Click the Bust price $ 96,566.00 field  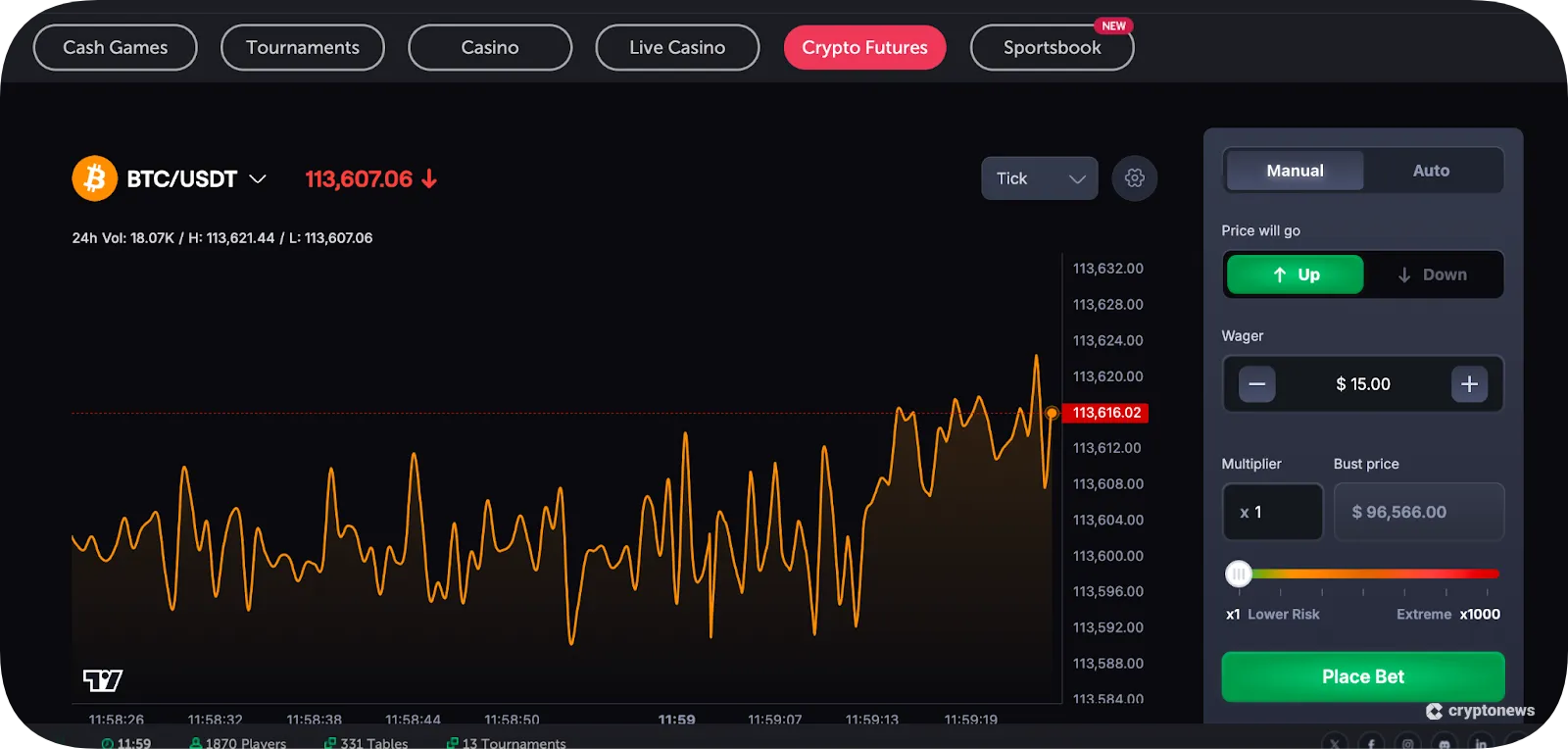tap(1418, 512)
